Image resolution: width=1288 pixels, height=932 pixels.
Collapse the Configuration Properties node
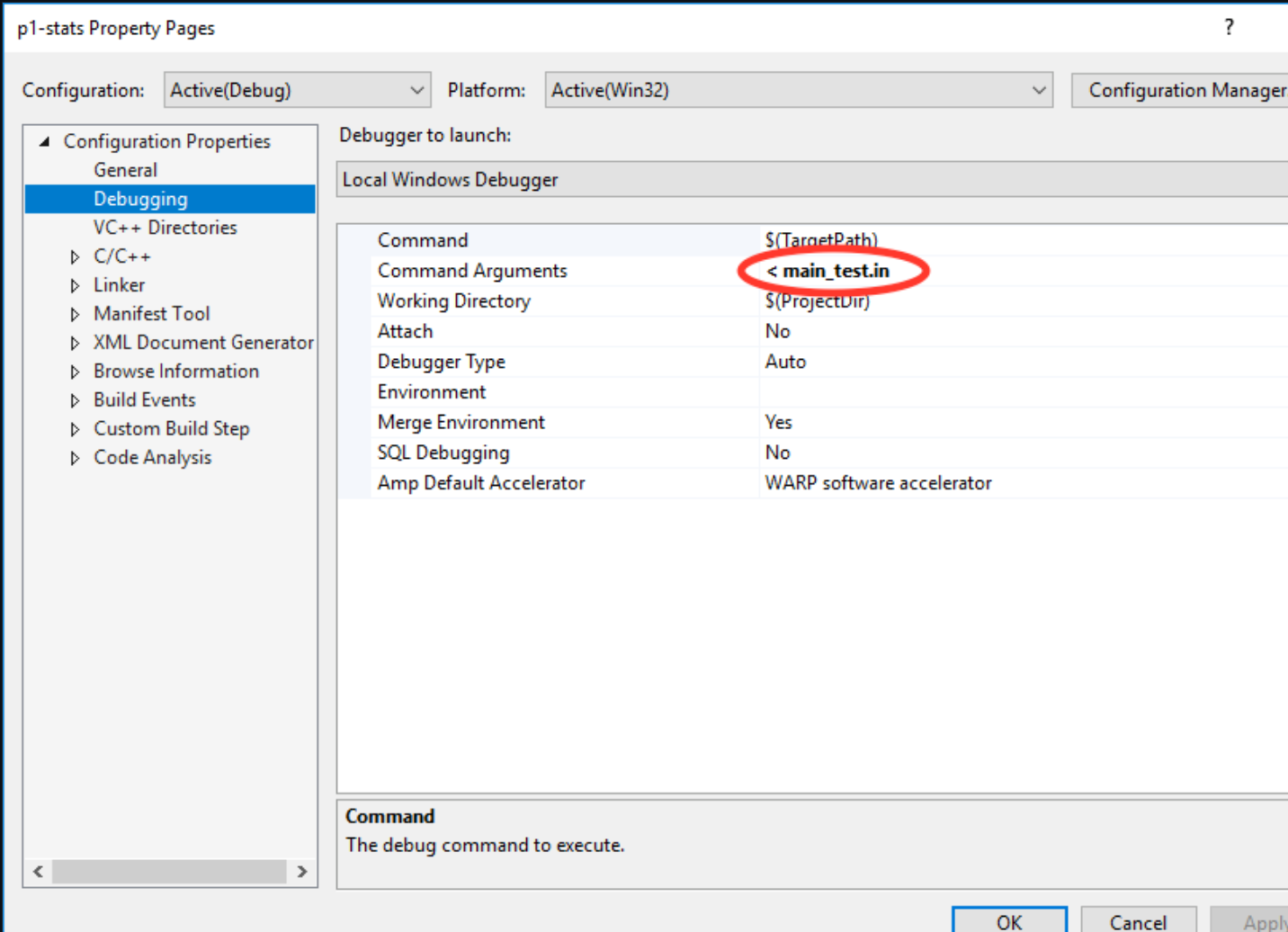(44, 141)
